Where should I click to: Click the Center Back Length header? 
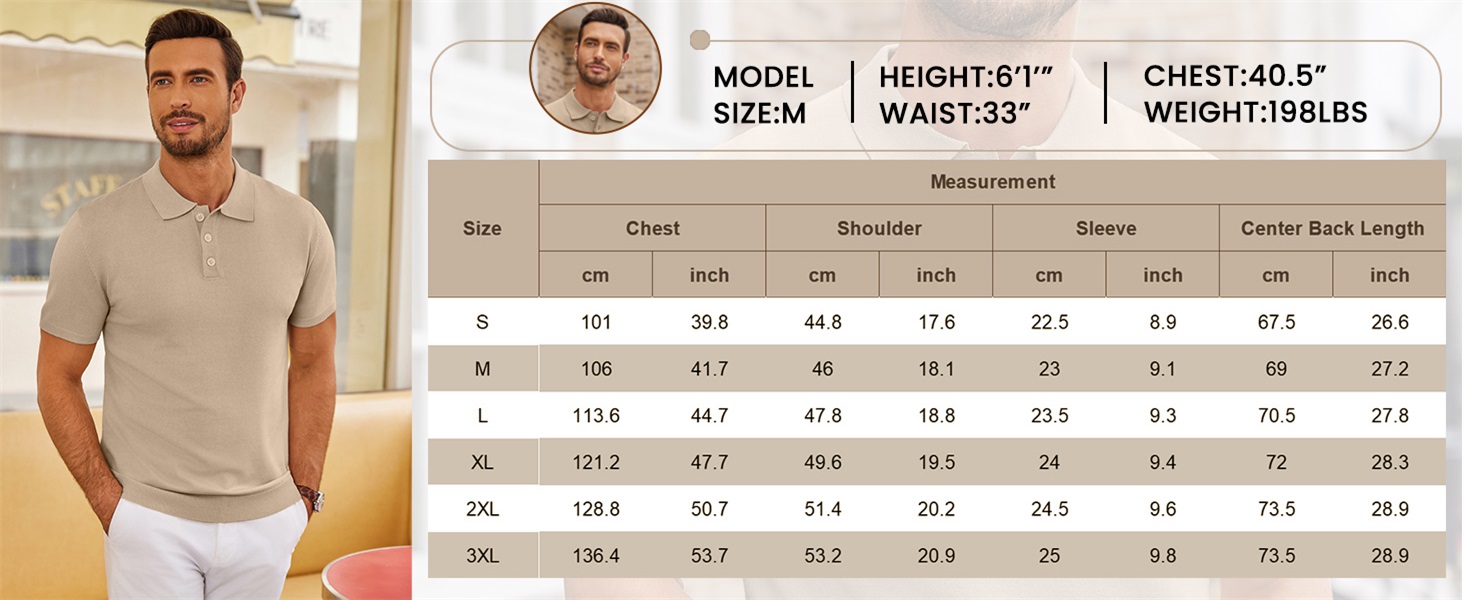pyautogui.click(x=1332, y=228)
